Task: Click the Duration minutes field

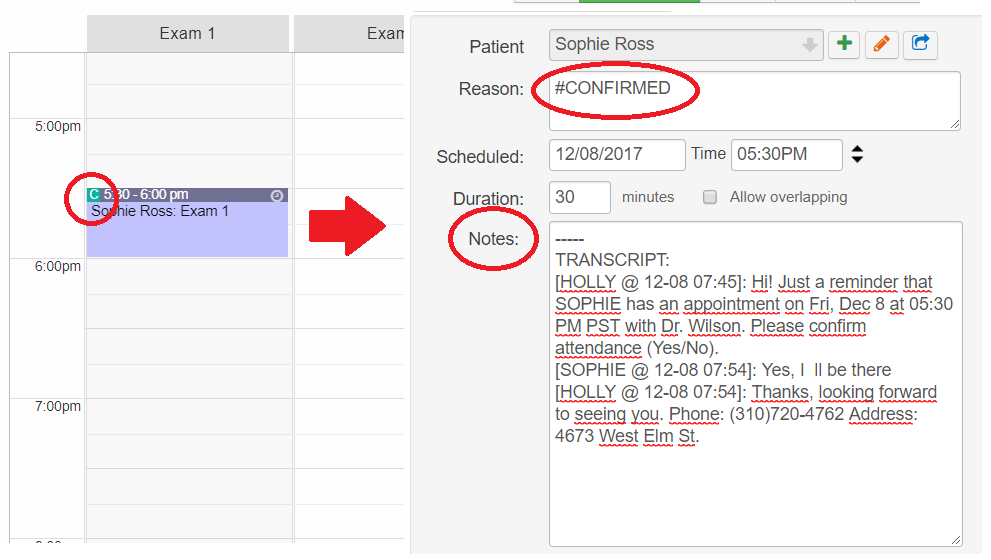Action: click(x=580, y=197)
